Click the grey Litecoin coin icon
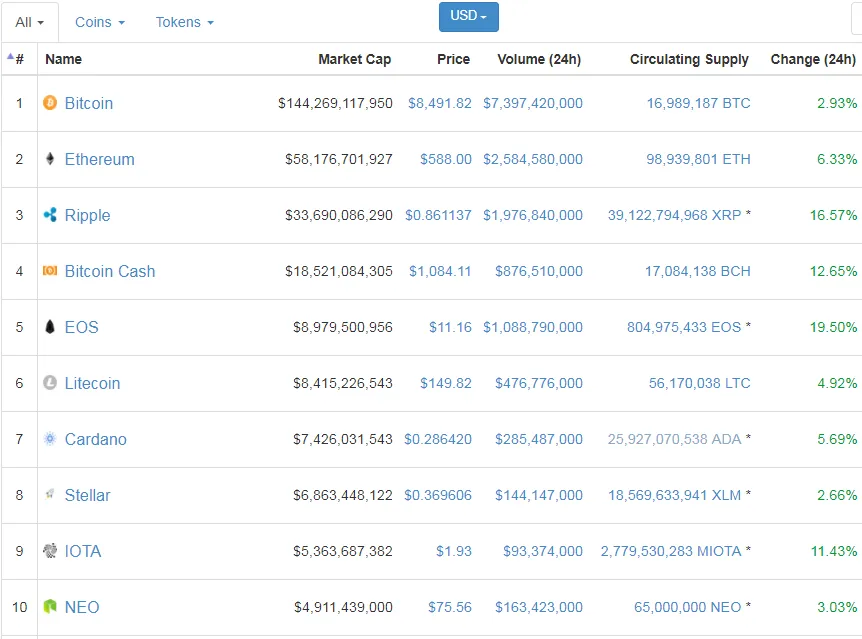The image size is (862, 639). tap(50, 383)
